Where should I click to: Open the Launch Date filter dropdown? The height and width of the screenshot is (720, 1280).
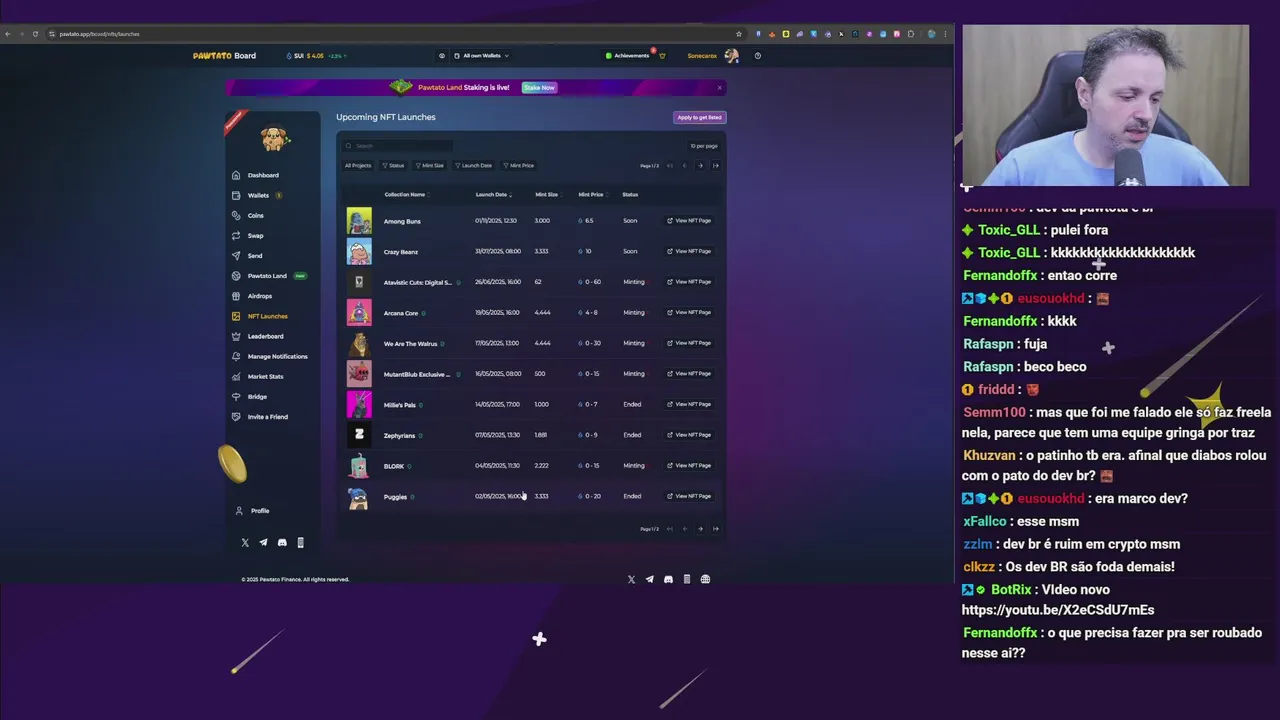(x=473, y=166)
